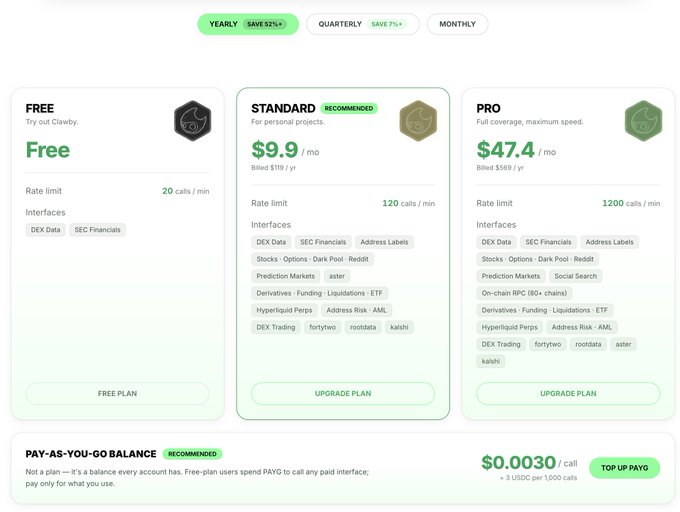Viewport: 680px width, 512px height.
Task: Click rootdata tag in Standard plan
Action: [x=363, y=327]
